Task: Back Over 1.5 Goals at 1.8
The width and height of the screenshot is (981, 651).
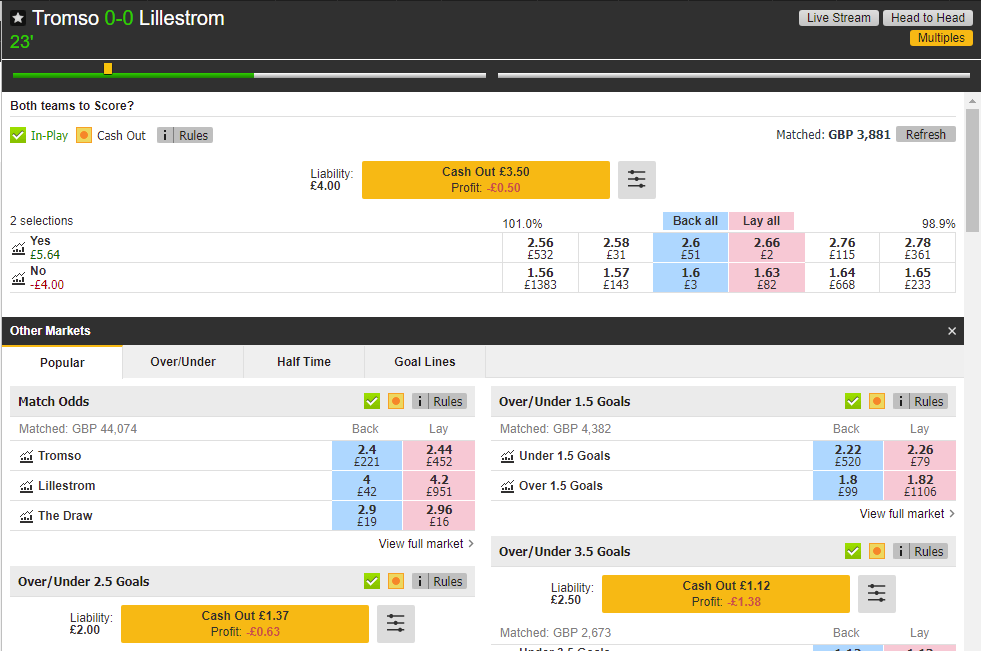Action: pos(848,485)
